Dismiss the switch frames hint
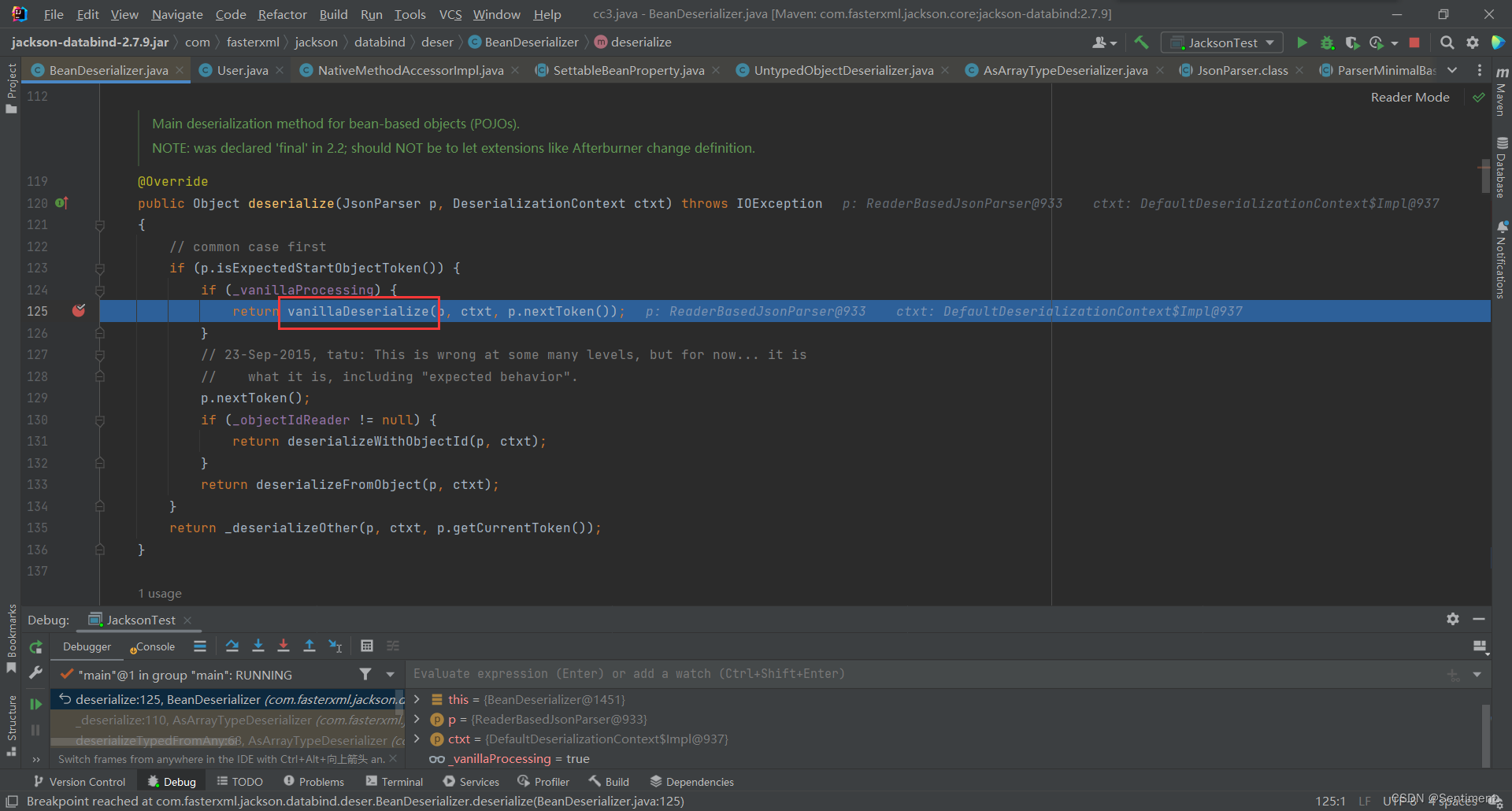Screen dimensions: 1512x811 point(393,759)
